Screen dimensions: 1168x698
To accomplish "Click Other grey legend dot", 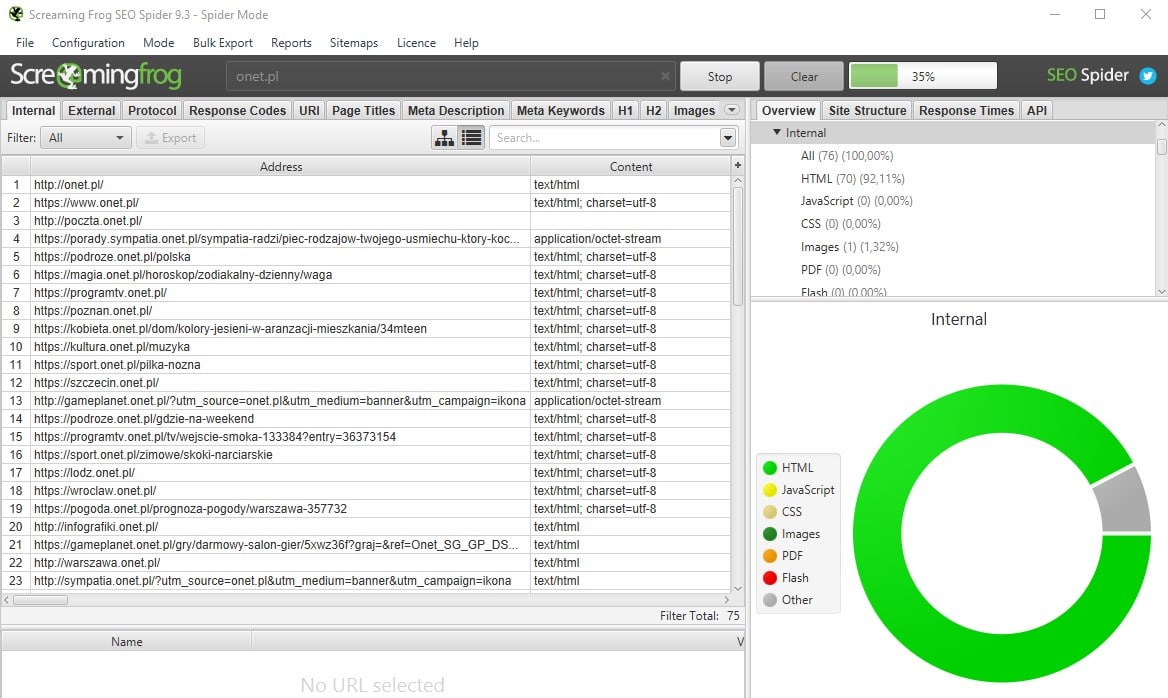I will point(770,600).
